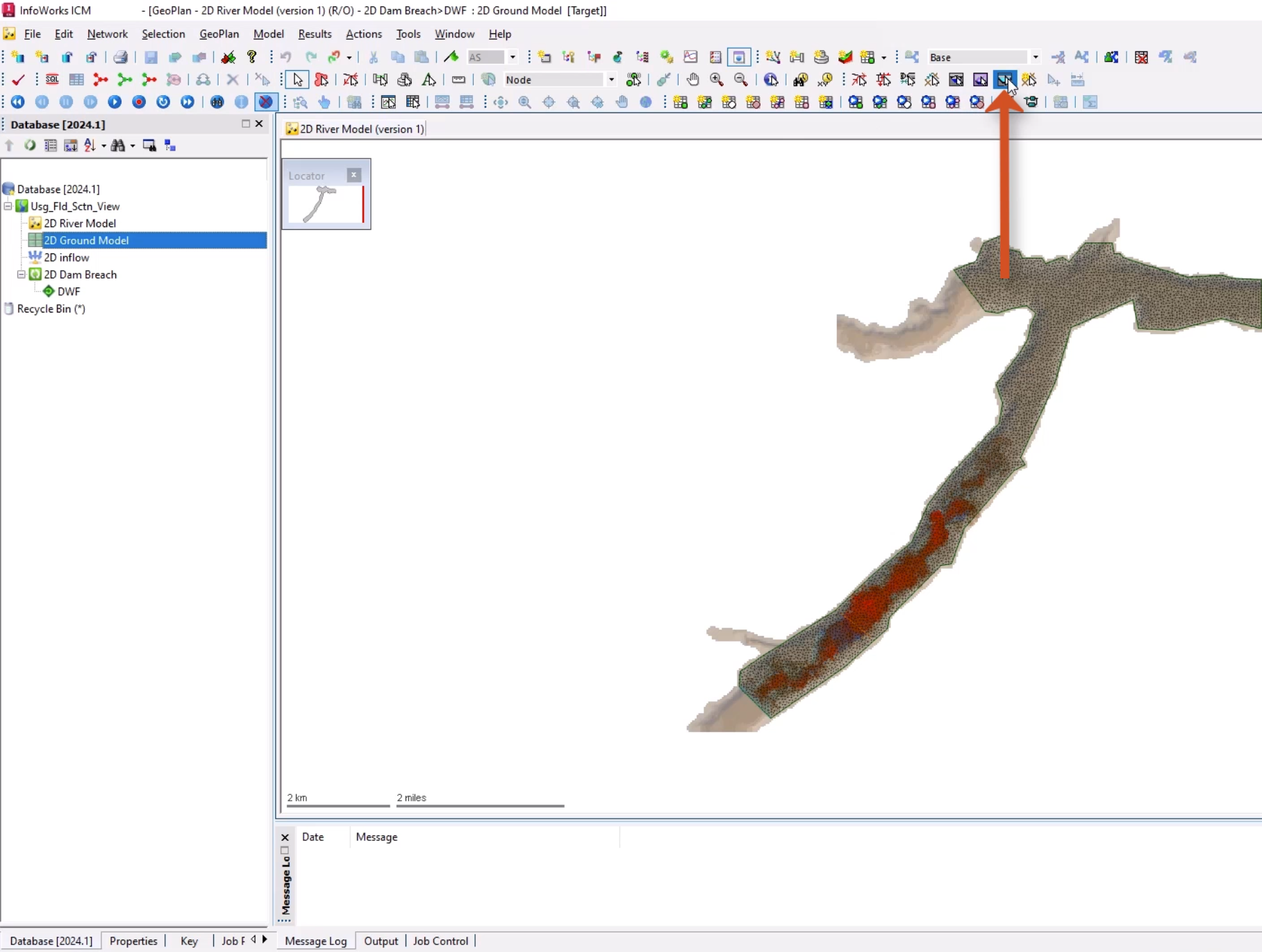1262x952 pixels.
Task: Collapse the Usg_Fld_Sctn_View tree node
Action: pos(8,206)
